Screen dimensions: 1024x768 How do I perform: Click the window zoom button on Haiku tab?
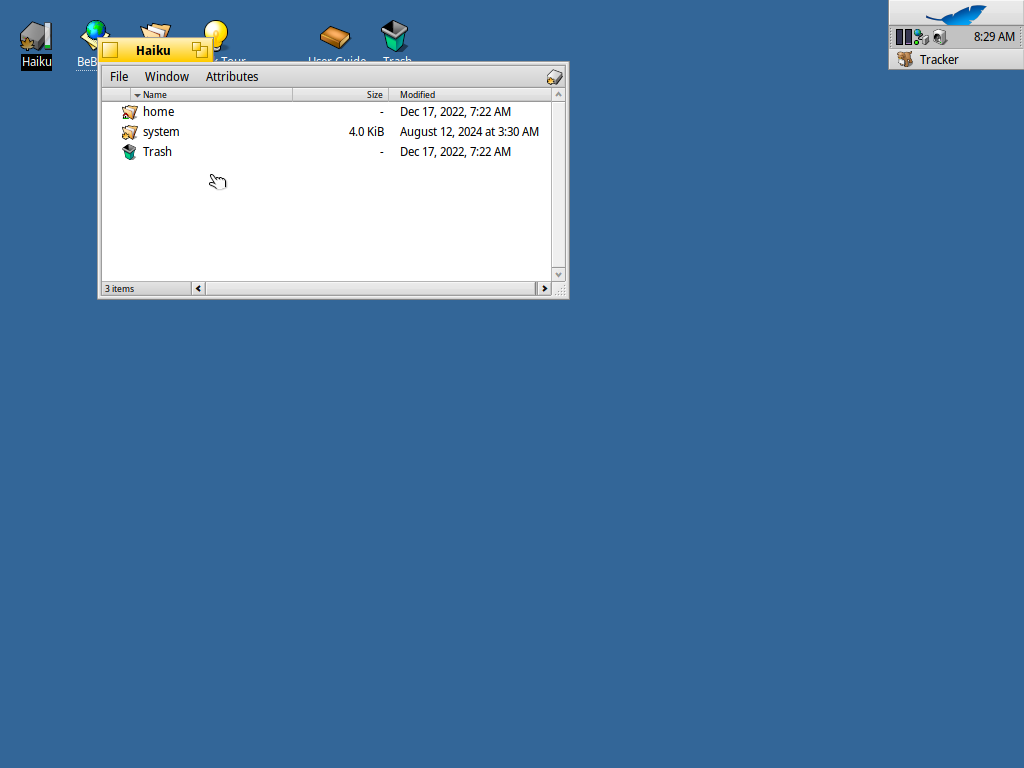click(200, 50)
